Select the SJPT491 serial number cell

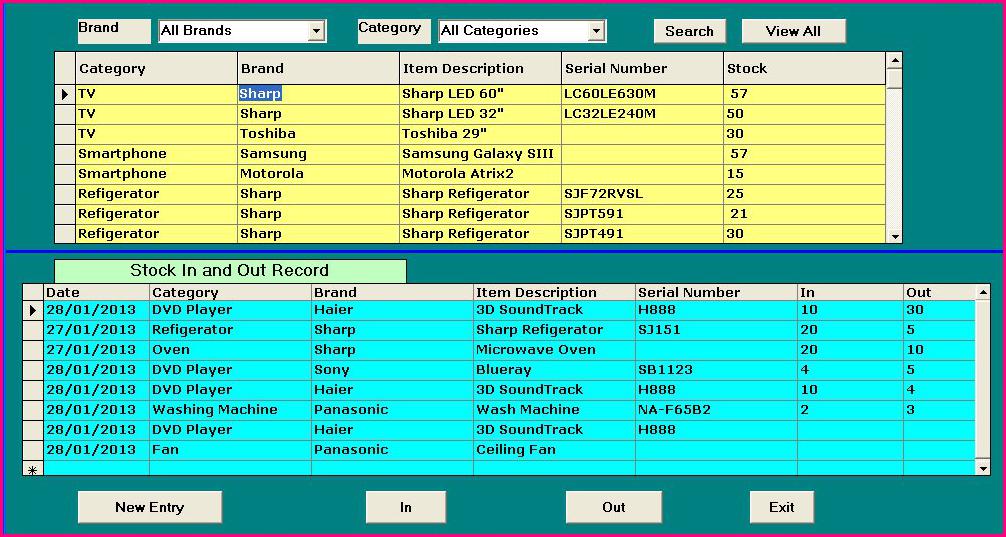coord(642,234)
